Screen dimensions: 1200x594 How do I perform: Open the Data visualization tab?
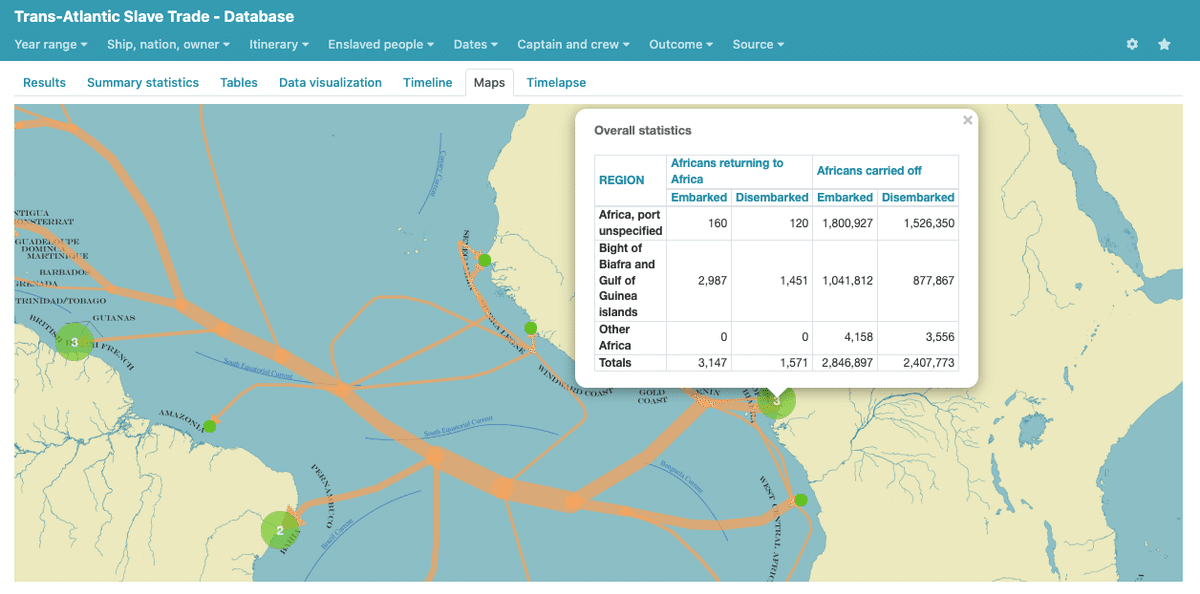(x=330, y=83)
